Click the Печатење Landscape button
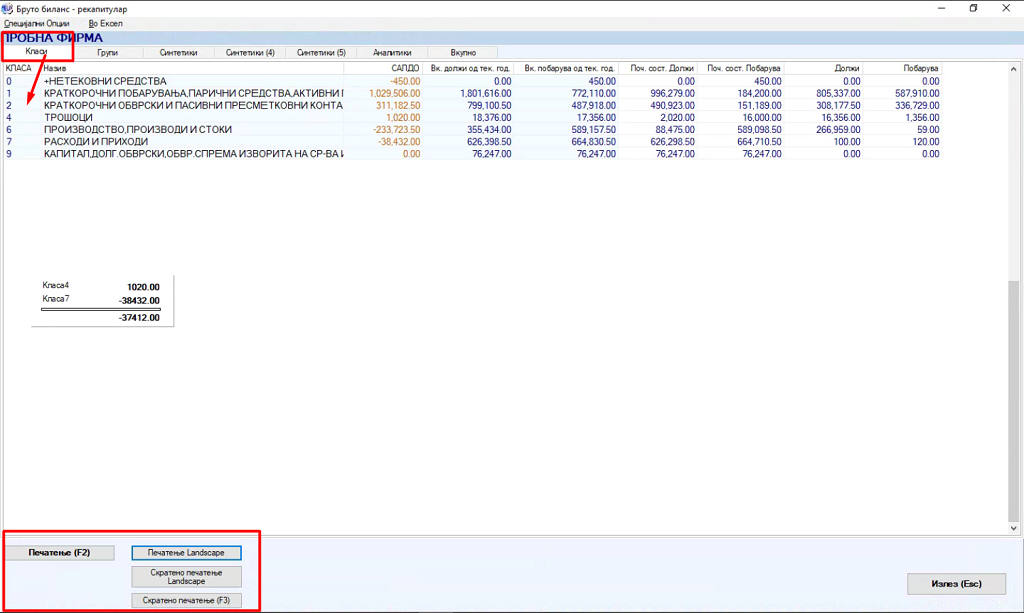 pyautogui.click(x=186, y=552)
